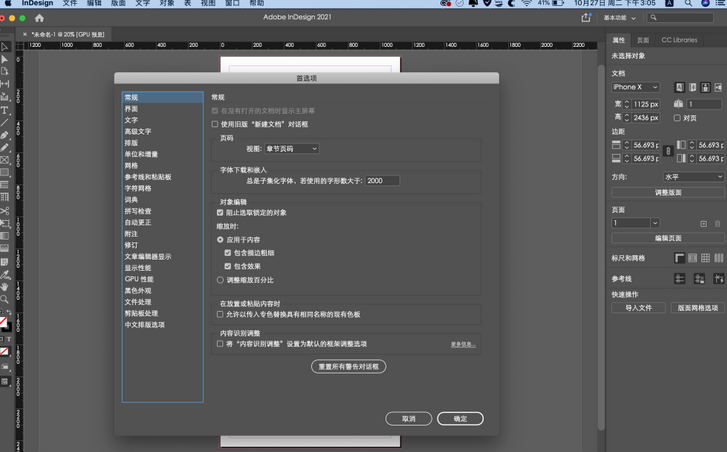Select the Hand tool
This screenshot has height=452, width=727.
5,286
